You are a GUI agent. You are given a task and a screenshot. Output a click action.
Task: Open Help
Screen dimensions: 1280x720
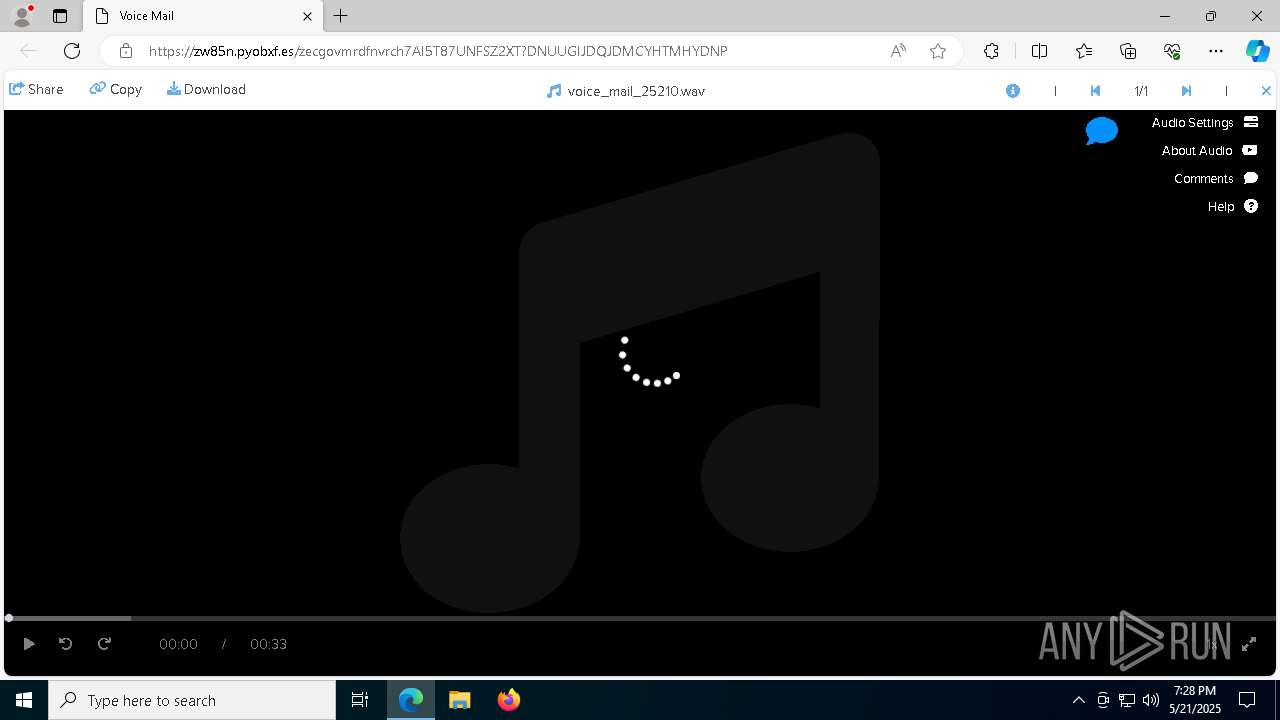[1232, 206]
